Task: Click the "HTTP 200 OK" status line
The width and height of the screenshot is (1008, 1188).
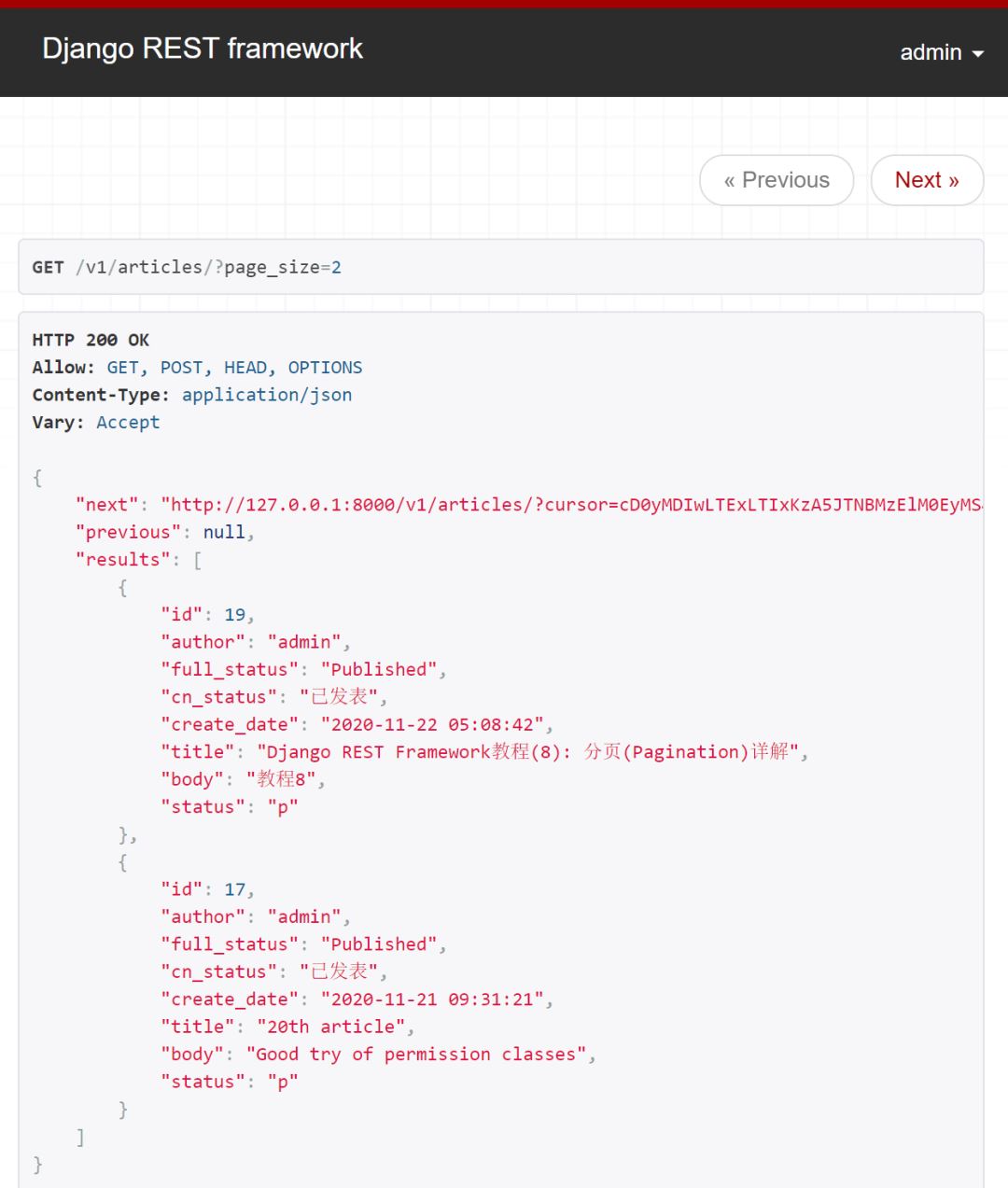Action: (x=91, y=340)
